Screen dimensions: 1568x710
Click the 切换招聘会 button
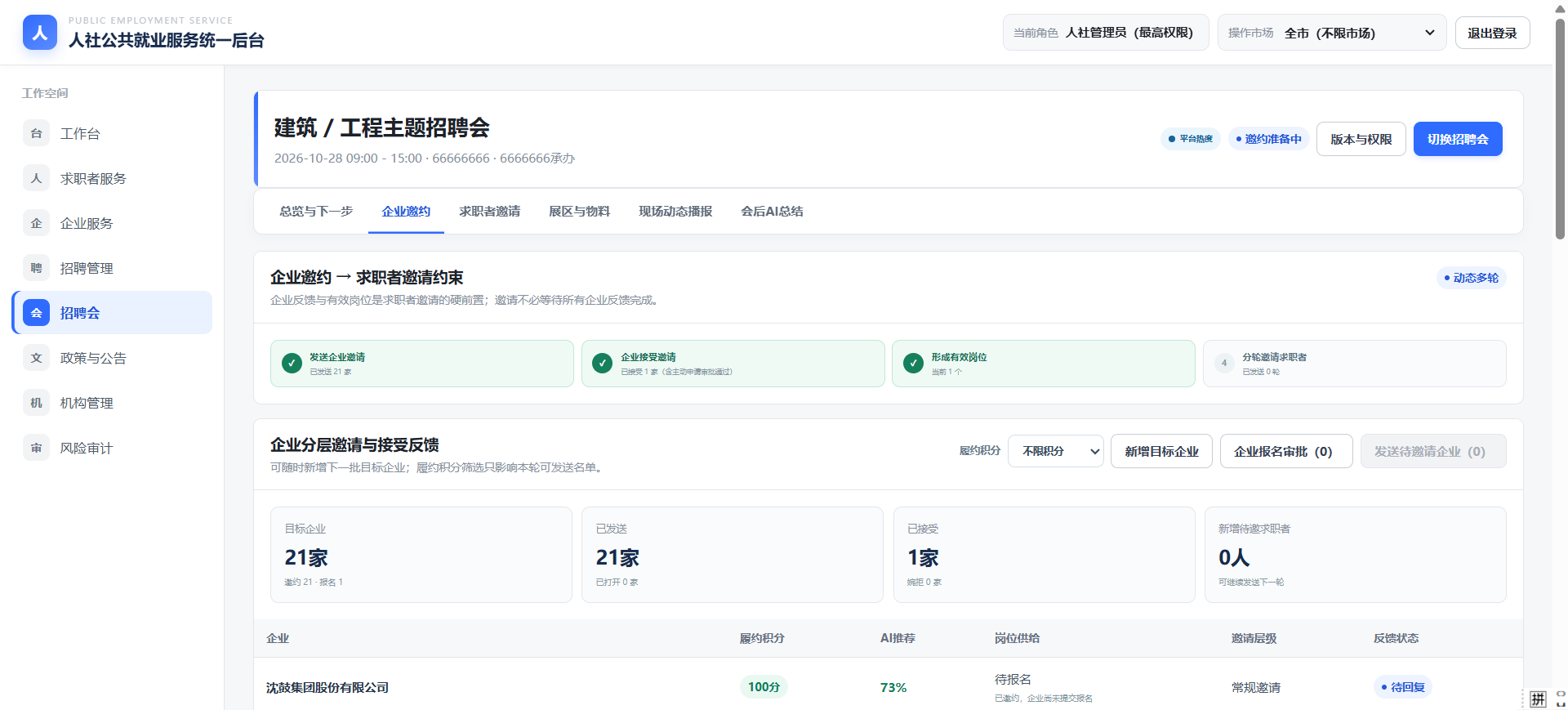point(1458,139)
